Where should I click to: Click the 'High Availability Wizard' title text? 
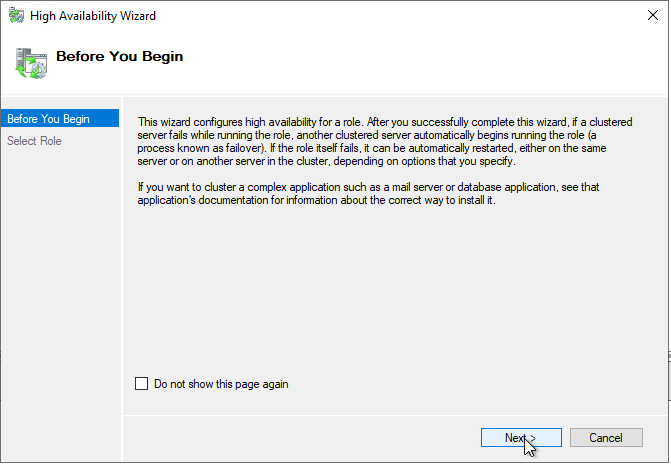click(x=93, y=16)
